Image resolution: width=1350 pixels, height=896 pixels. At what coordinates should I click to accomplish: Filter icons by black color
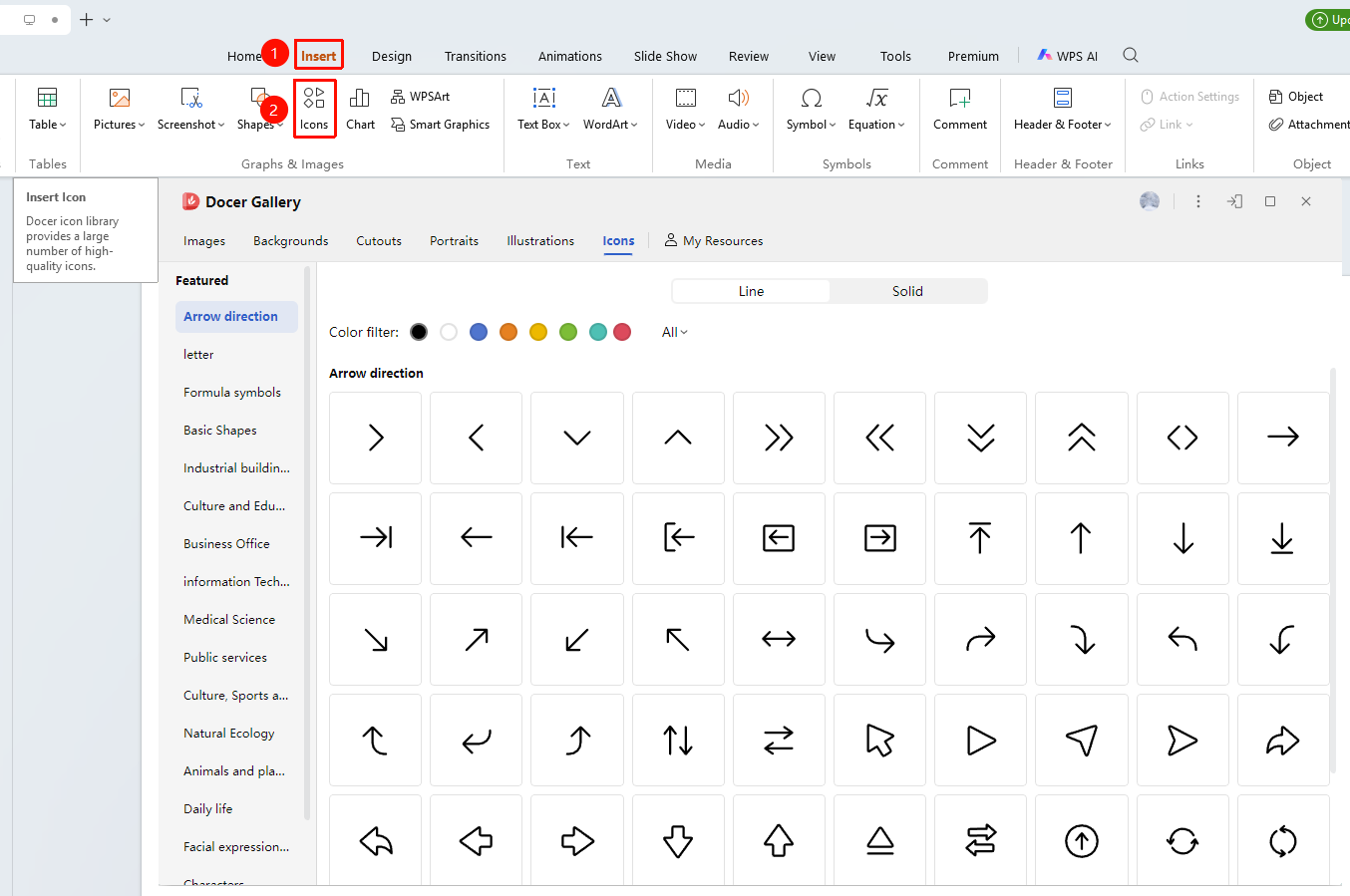pyautogui.click(x=419, y=332)
